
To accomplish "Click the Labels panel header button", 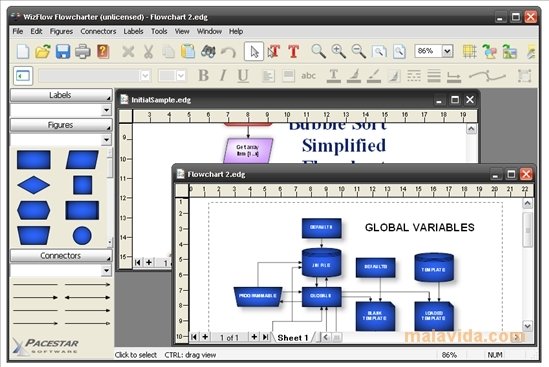I will pos(61,95).
